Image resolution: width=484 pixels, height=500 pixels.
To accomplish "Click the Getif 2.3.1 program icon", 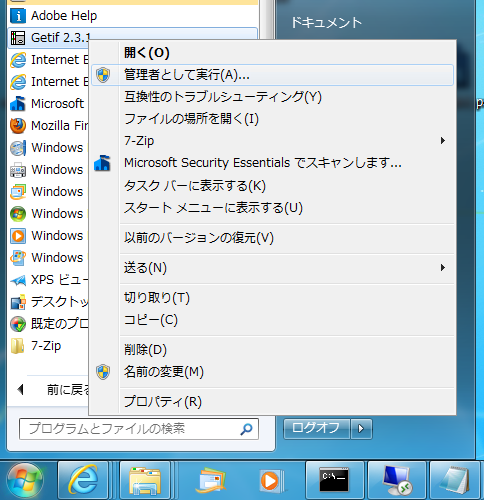I will pos(18,38).
